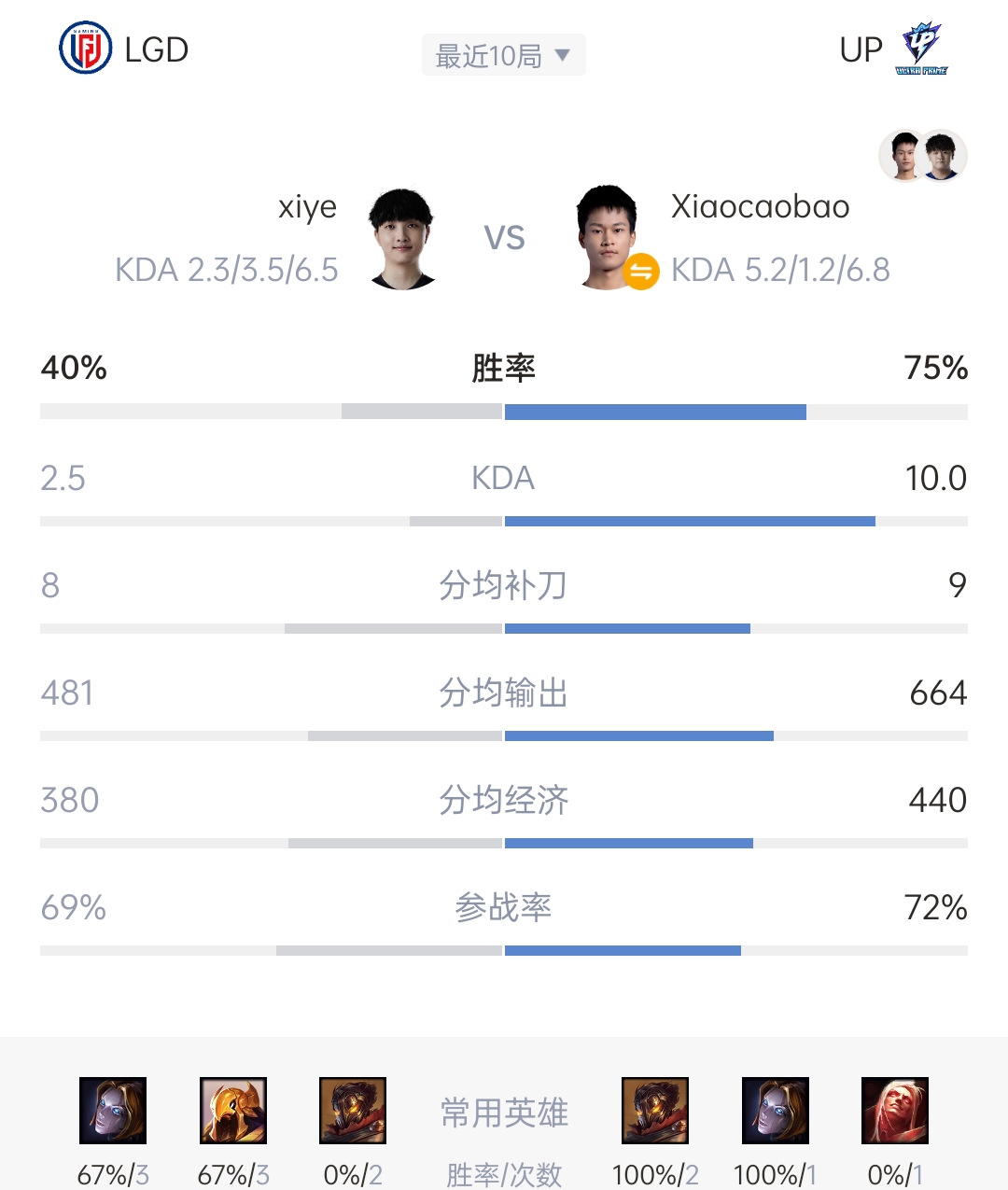Click Xiaocaobao's player portrait
The width and height of the screenshot is (1008, 1190).
point(608,237)
